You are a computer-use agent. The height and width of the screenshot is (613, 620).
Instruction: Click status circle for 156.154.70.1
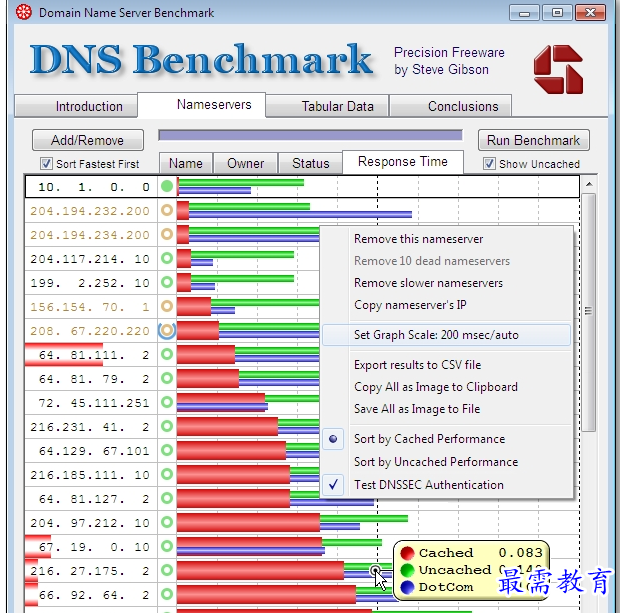(x=167, y=306)
